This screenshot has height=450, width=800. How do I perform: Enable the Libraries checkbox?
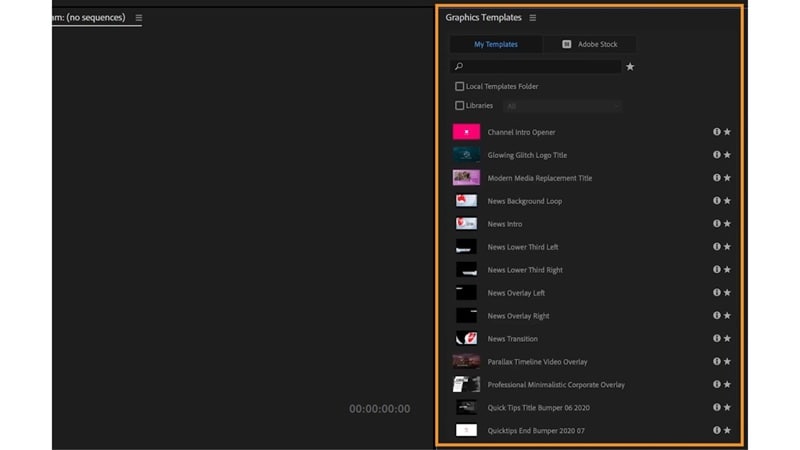coord(460,106)
